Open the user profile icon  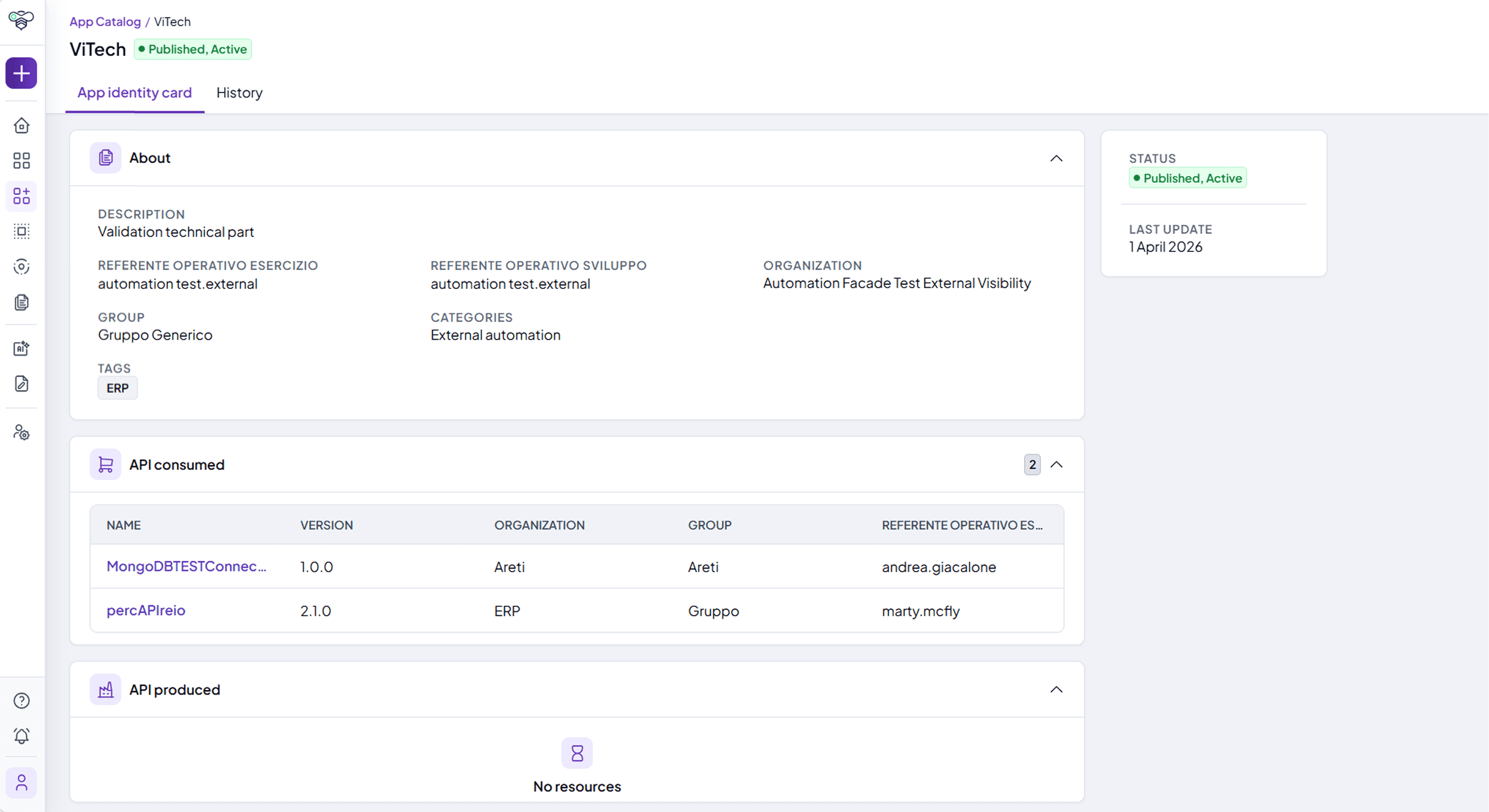click(x=22, y=783)
